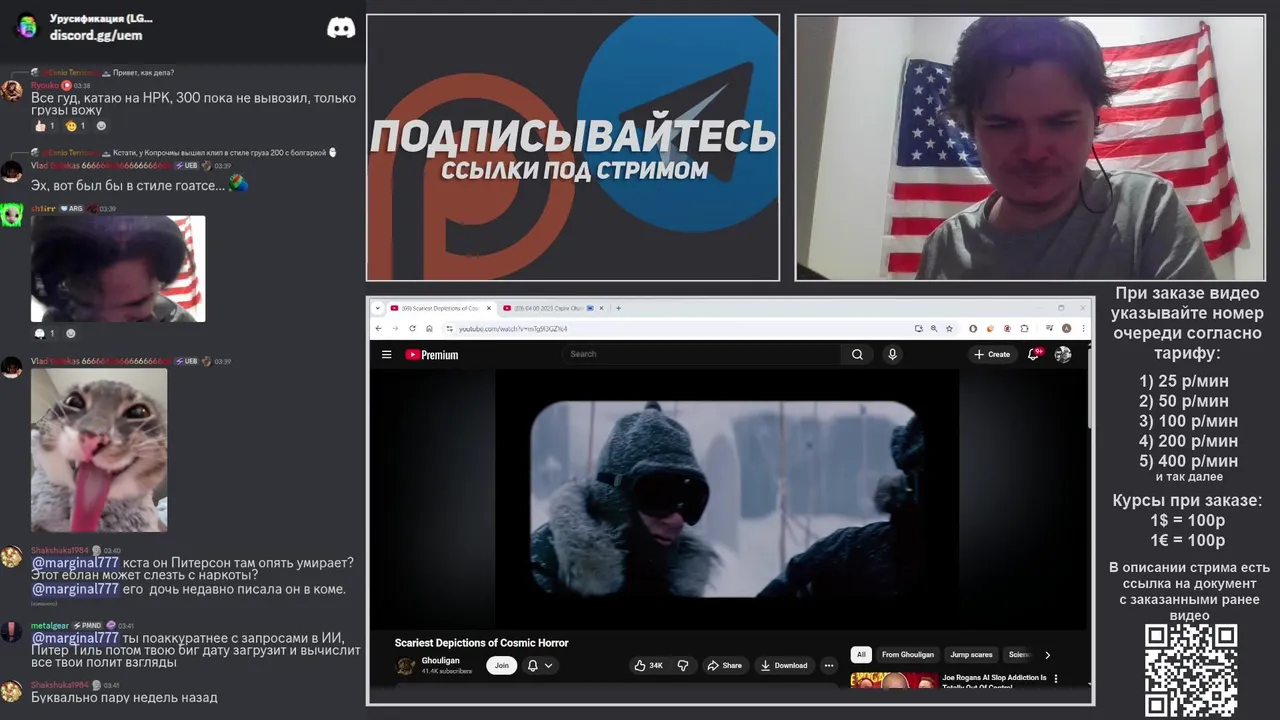The height and width of the screenshot is (720, 1280).
Task: Click the Discord logo in overlay header
Action: tap(341, 28)
